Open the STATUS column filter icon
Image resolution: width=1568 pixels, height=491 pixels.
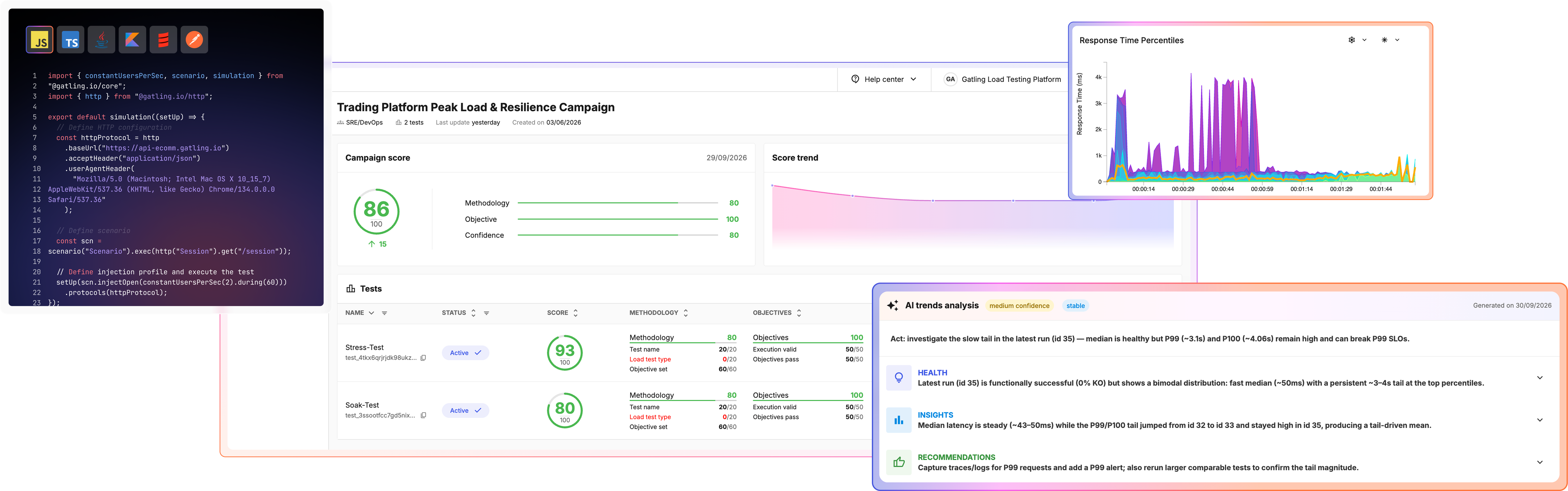click(x=486, y=313)
